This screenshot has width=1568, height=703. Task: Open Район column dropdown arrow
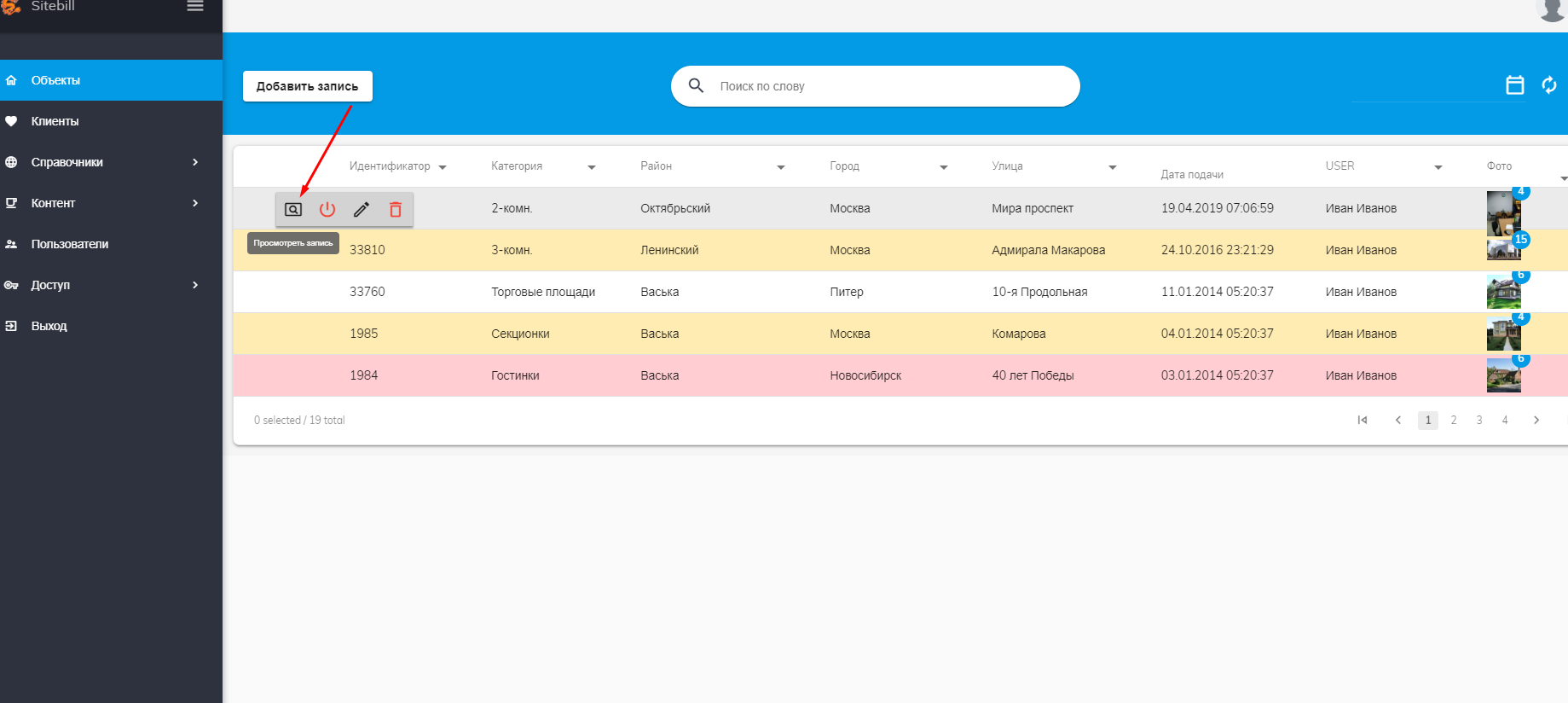click(781, 167)
